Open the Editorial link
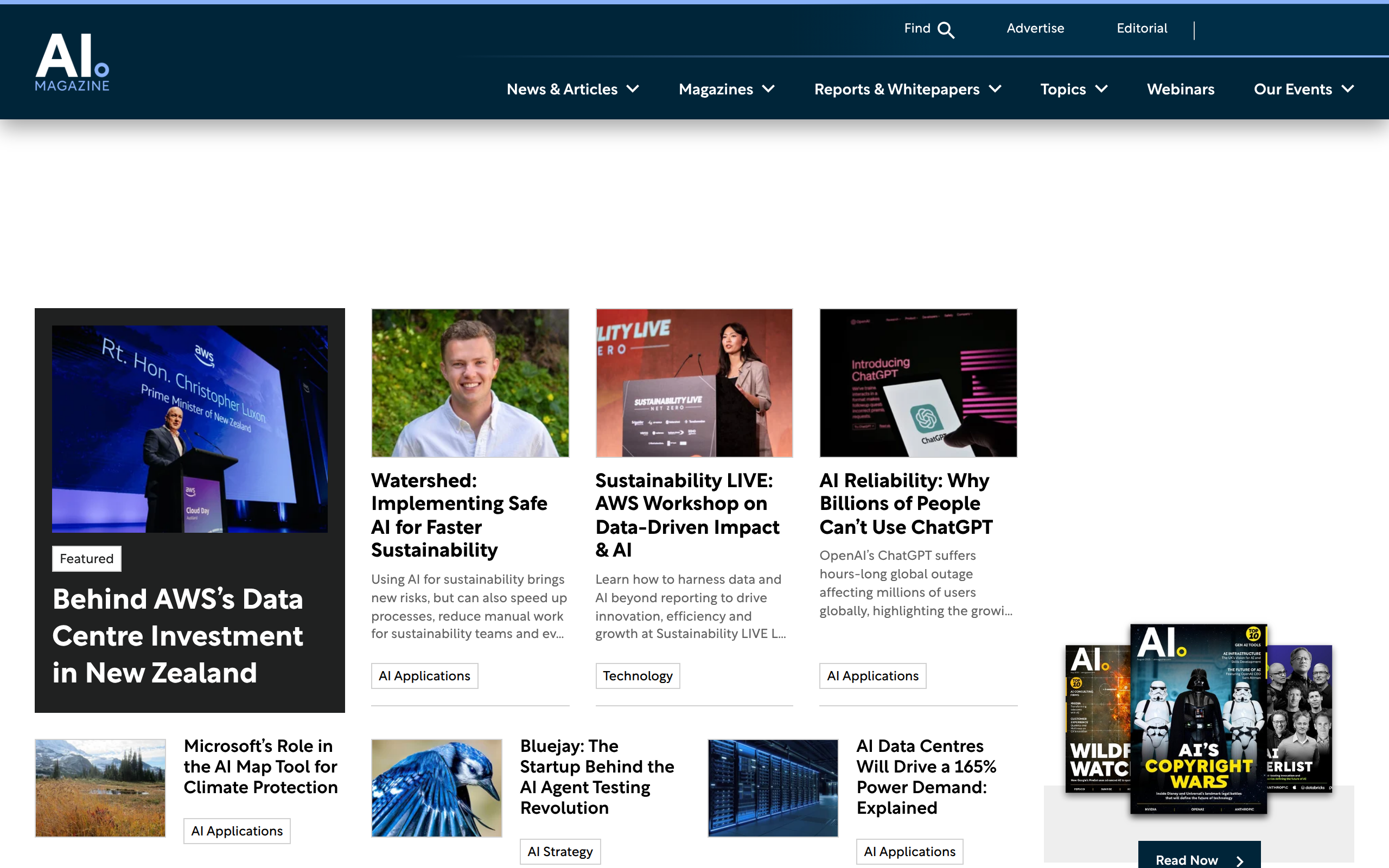Image resolution: width=1389 pixels, height=868 pixels. point(1142,28)
